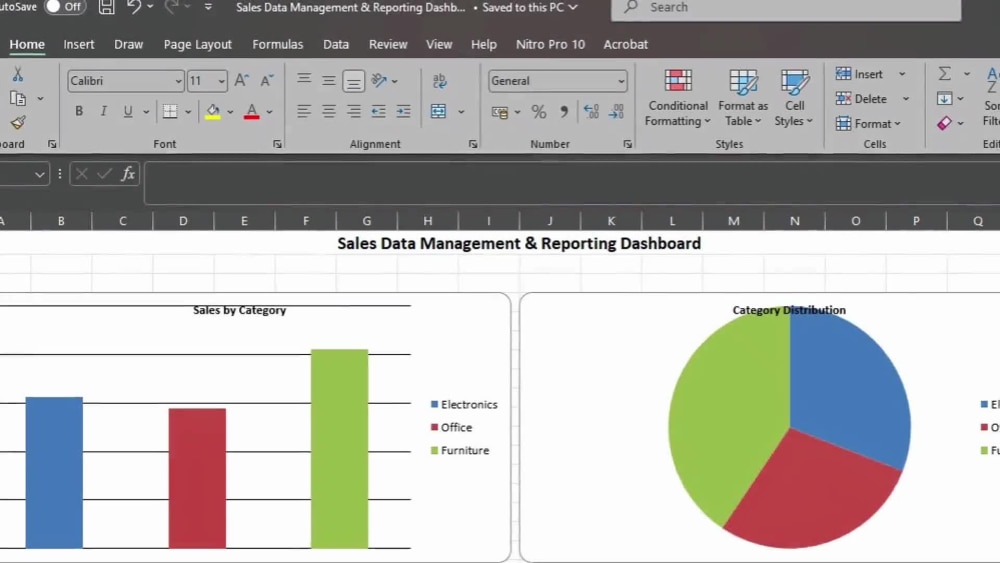Image resolution: width=1000 pixels, height=563 pixels.
Task: Apply the yellow fill color bucket
Action: point(212,112)
